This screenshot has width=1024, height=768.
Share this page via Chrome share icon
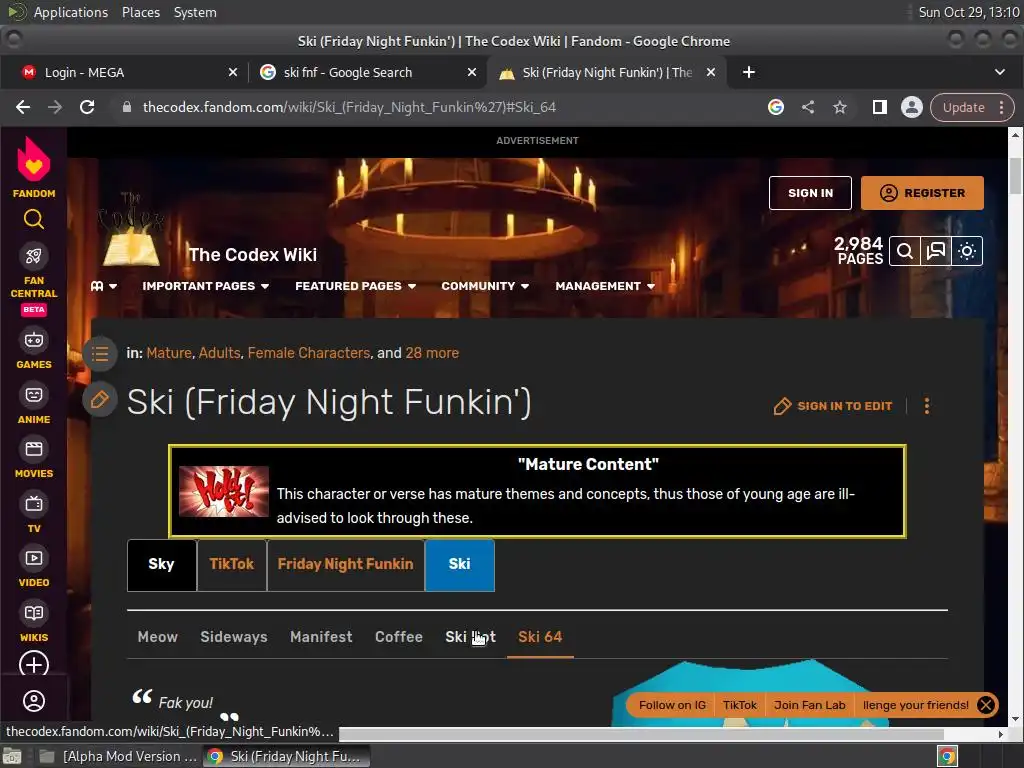pos(808,107)
